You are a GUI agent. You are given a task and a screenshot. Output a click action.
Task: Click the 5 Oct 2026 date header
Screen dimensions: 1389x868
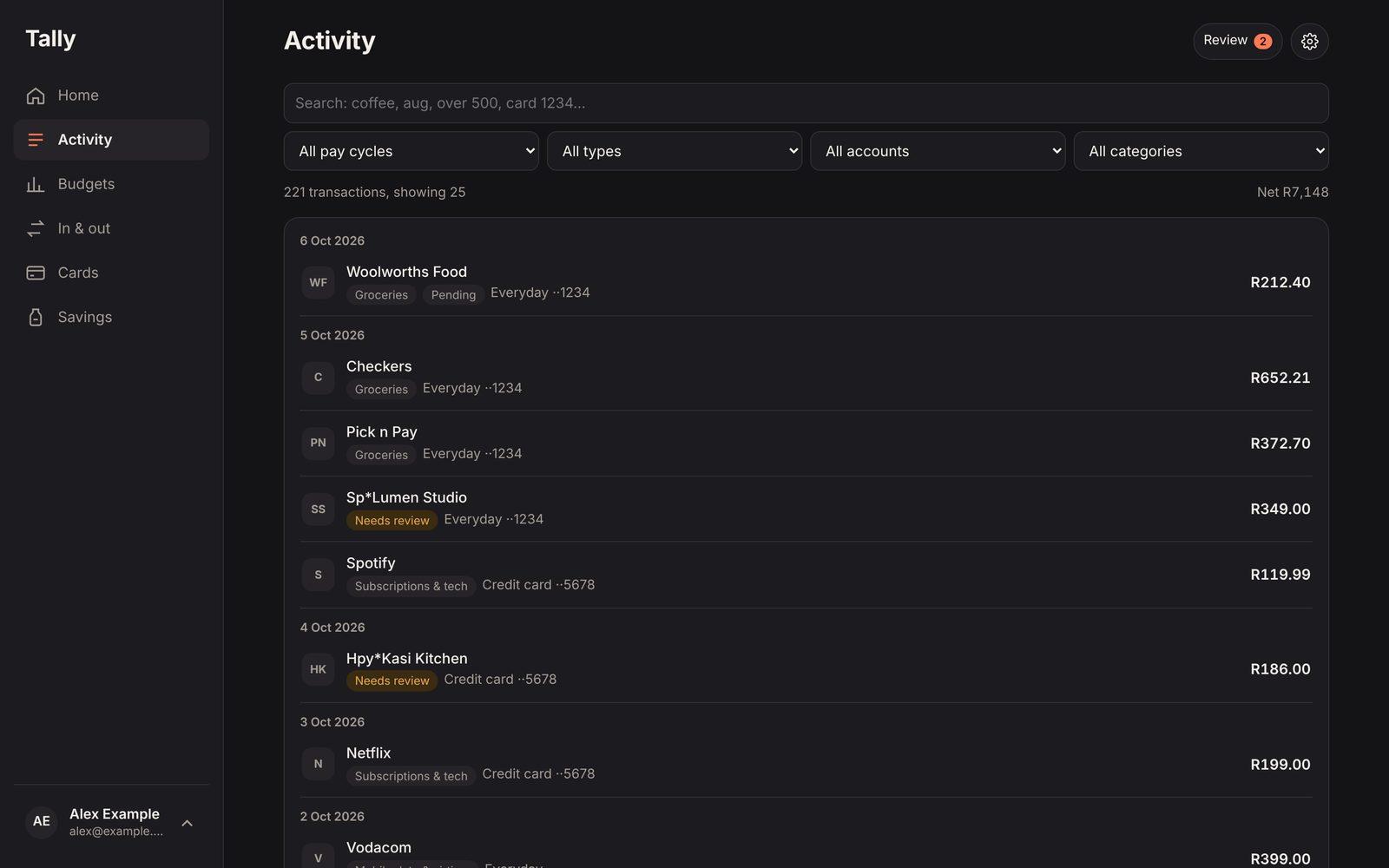coord(332,335)
